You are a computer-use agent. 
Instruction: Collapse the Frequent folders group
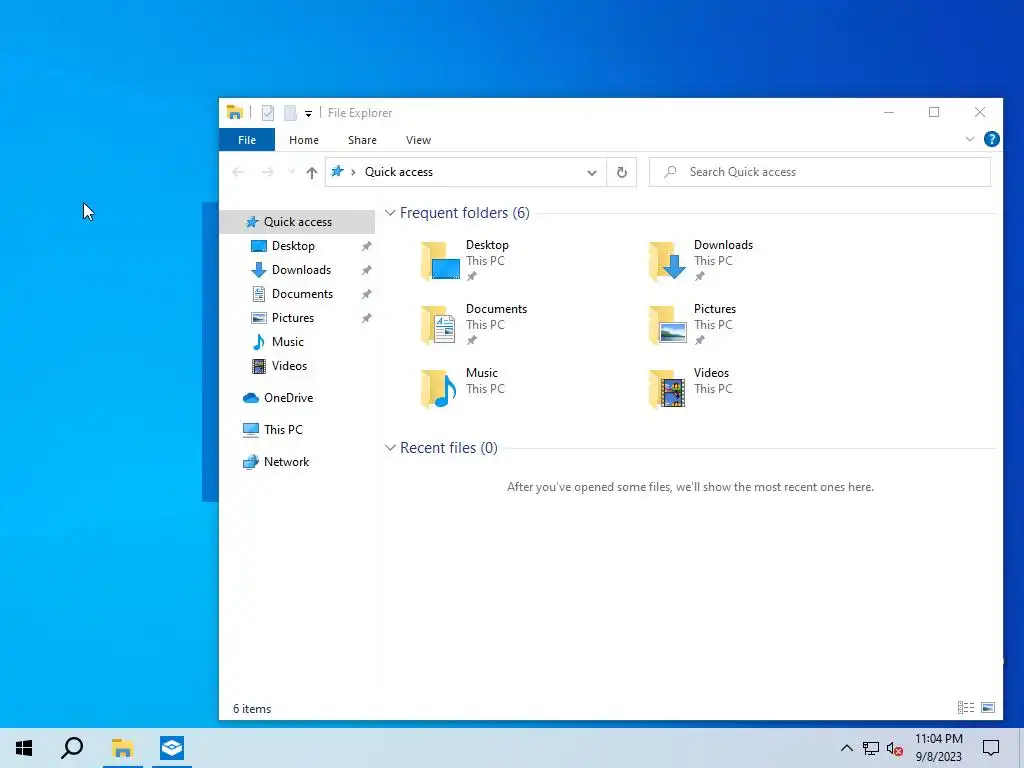390,213
